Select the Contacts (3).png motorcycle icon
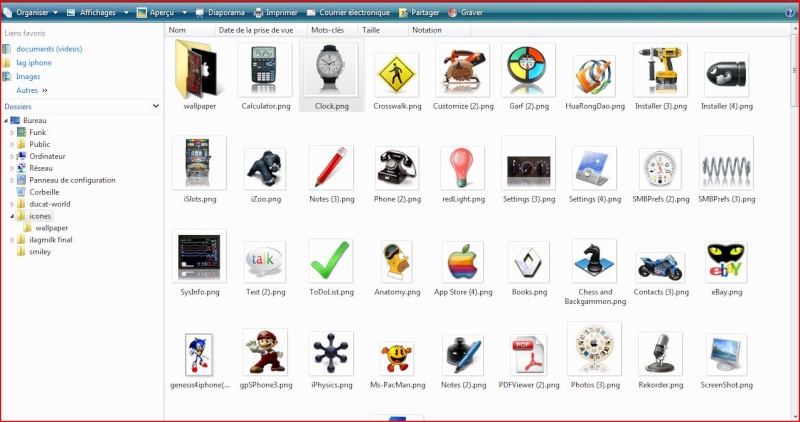This screenshot has height=422, width=800. [x=660, y=267]
